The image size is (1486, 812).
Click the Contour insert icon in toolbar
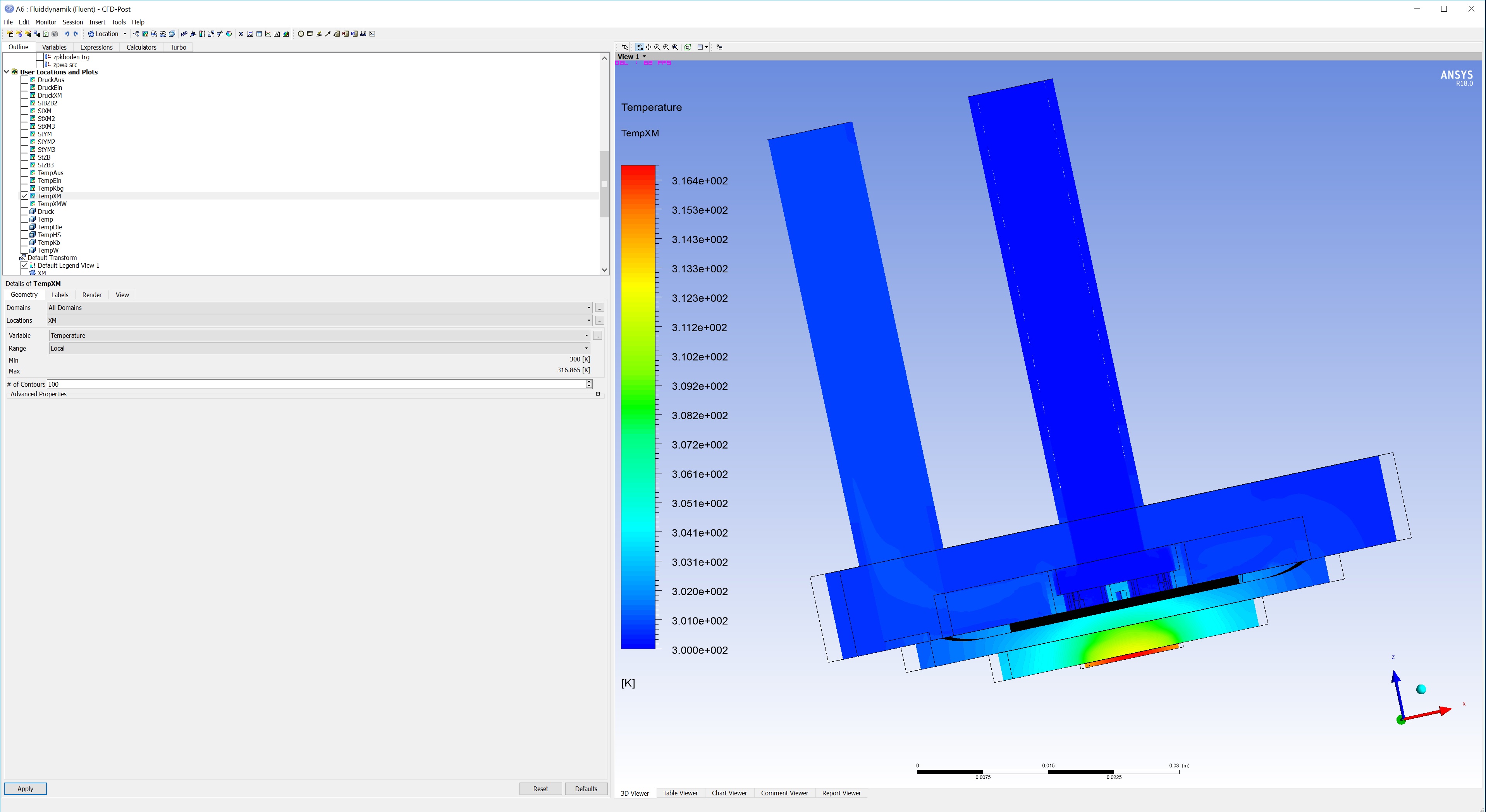point(145,34)
